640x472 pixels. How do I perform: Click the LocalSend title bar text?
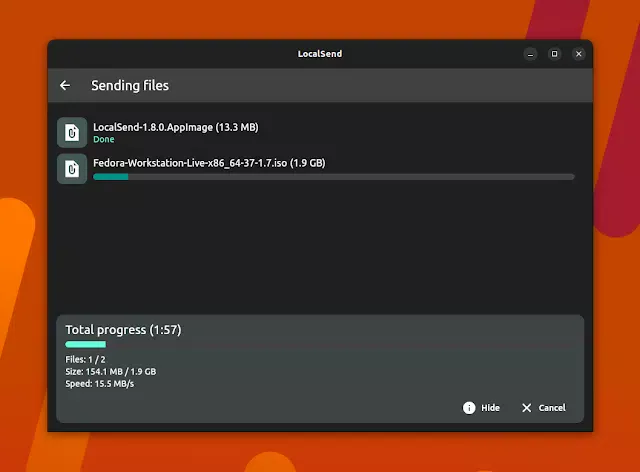[319, 54]
